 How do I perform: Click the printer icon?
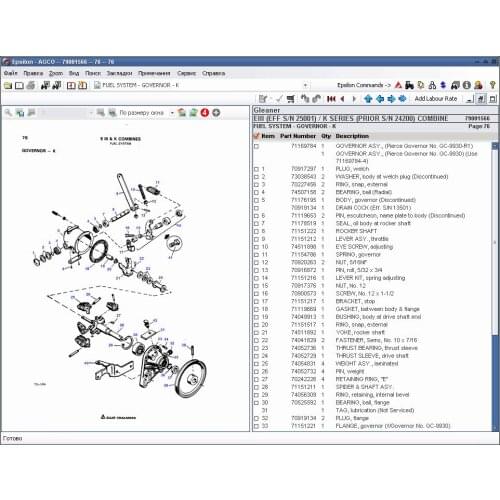click(31, 85)
